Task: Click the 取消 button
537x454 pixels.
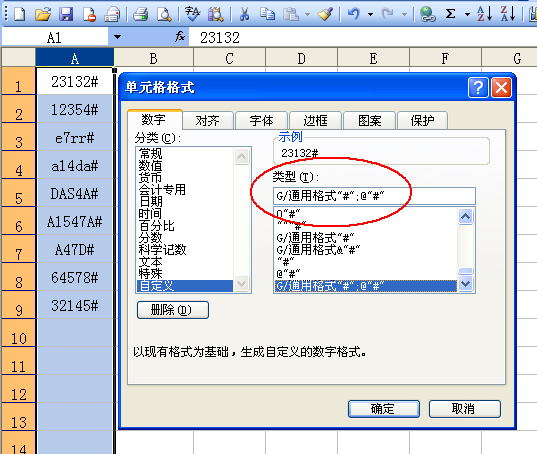Action: tap(465, 409)
